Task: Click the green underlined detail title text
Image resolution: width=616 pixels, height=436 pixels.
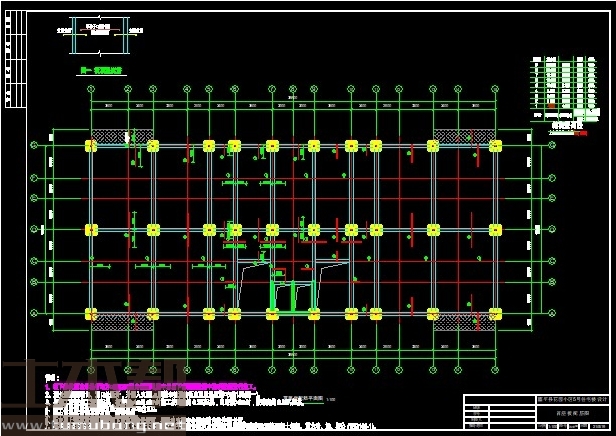Action: pos(100,71)
